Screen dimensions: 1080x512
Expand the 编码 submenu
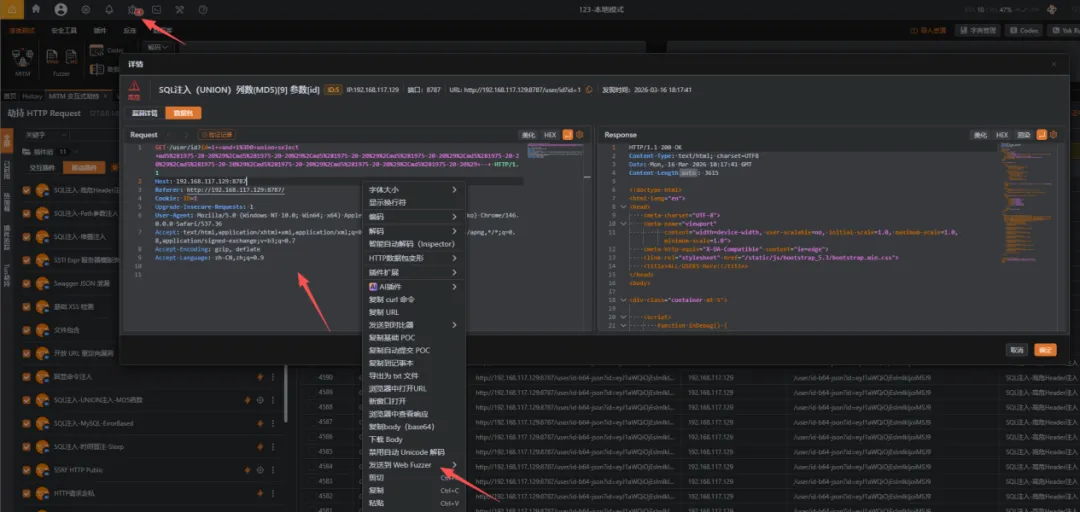point(413,217)
